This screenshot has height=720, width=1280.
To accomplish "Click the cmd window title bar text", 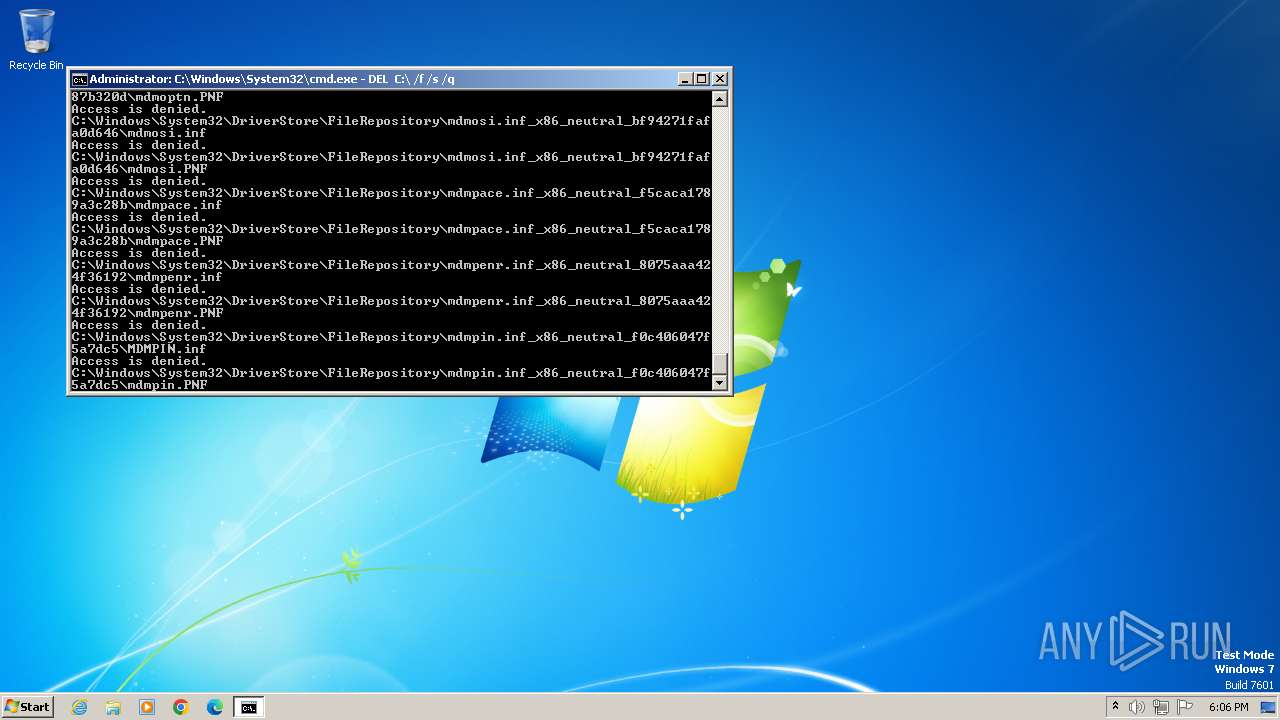I will 272,79.
